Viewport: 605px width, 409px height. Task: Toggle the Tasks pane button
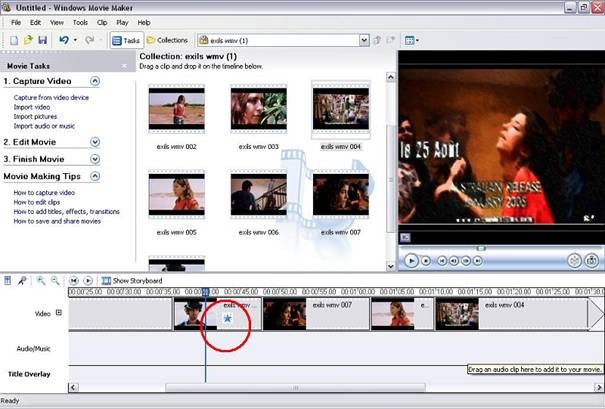coord(126,40)
